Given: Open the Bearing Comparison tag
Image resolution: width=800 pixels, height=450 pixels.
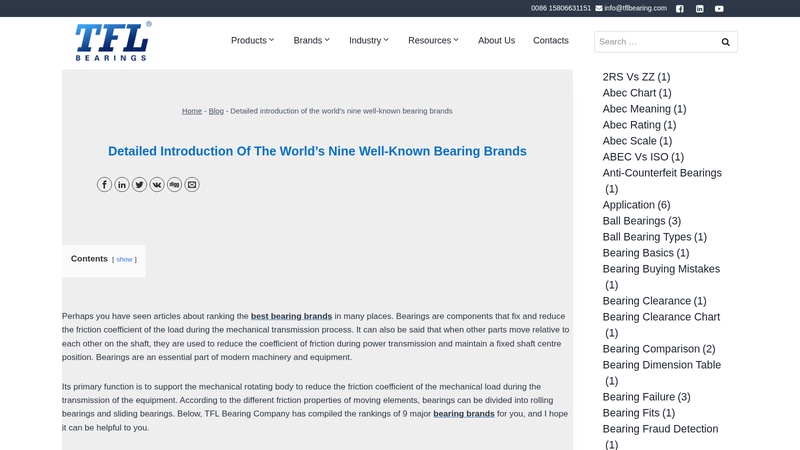Looking at the screenshot, I should 659,349.
